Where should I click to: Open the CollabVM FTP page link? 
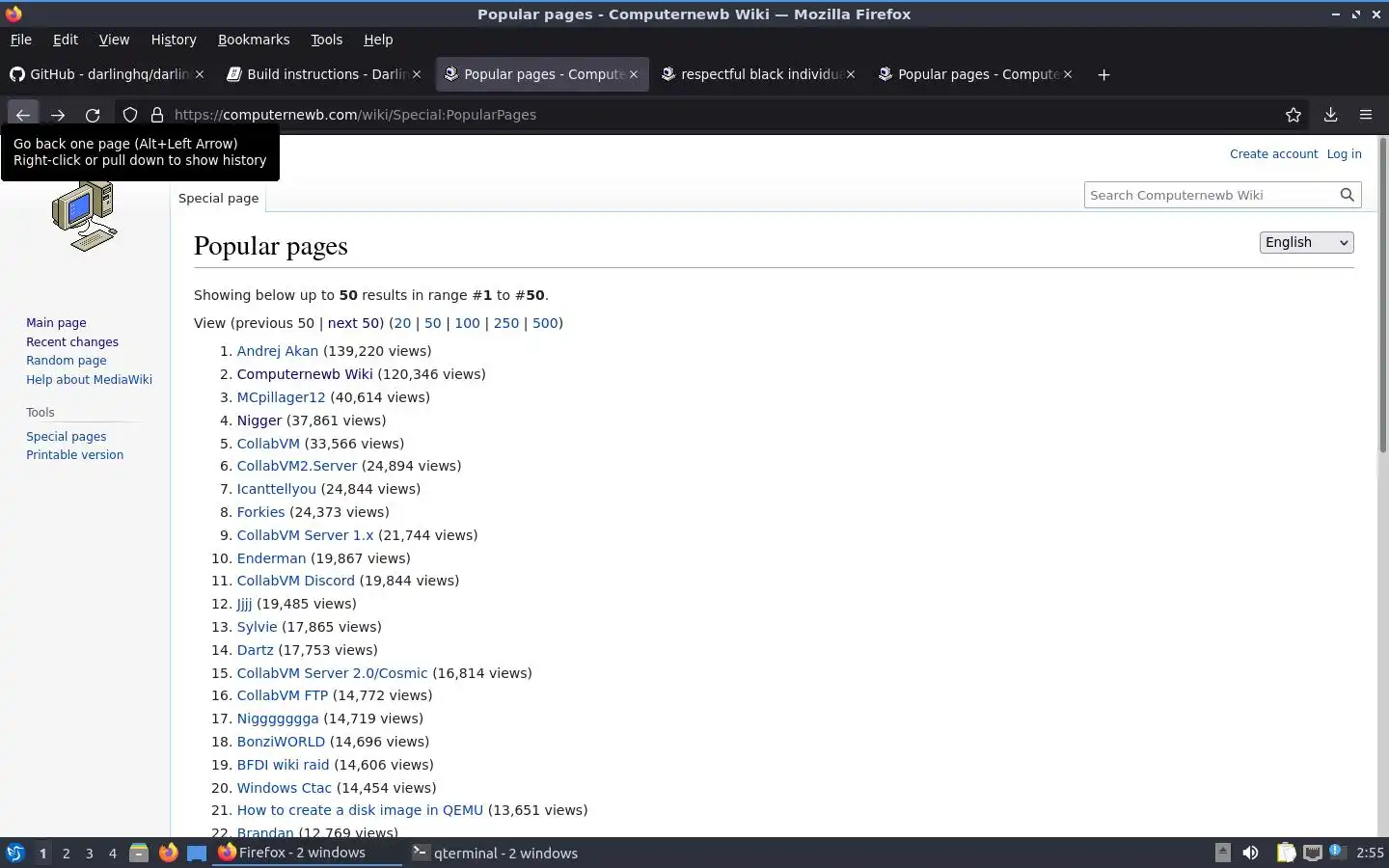tap(283, 695)
